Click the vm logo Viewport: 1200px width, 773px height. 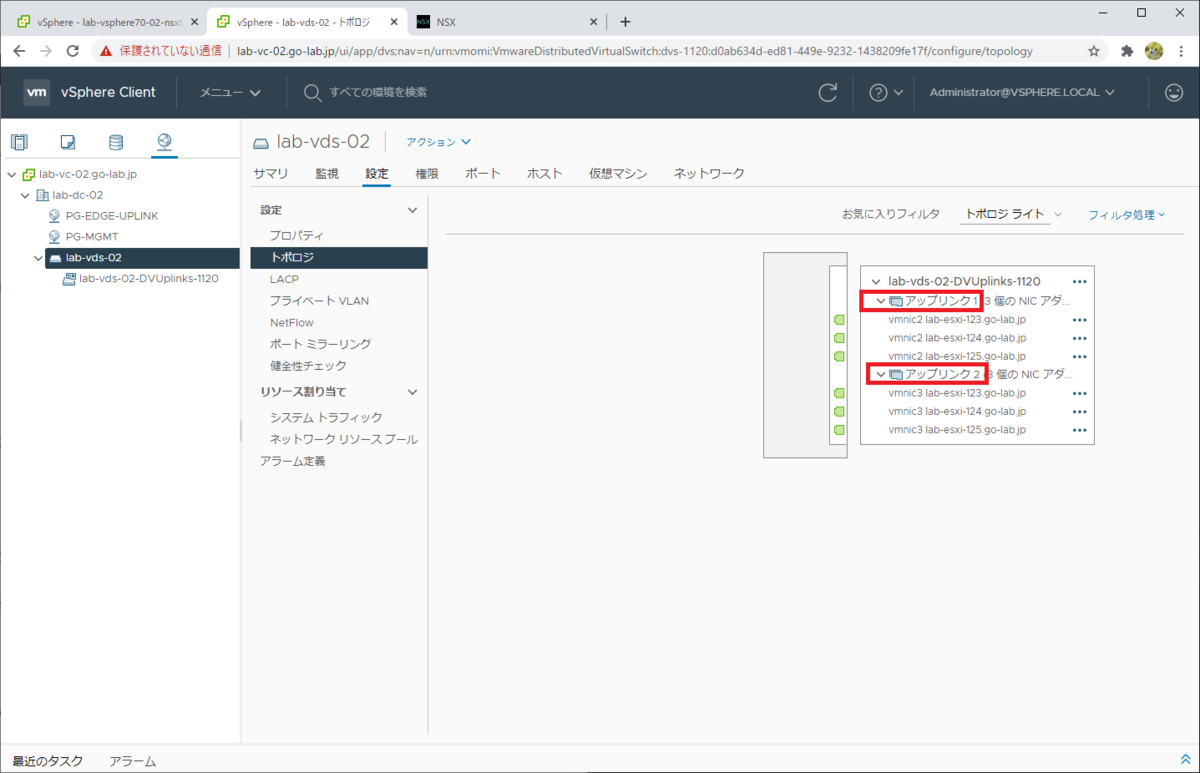click(37, 92)
